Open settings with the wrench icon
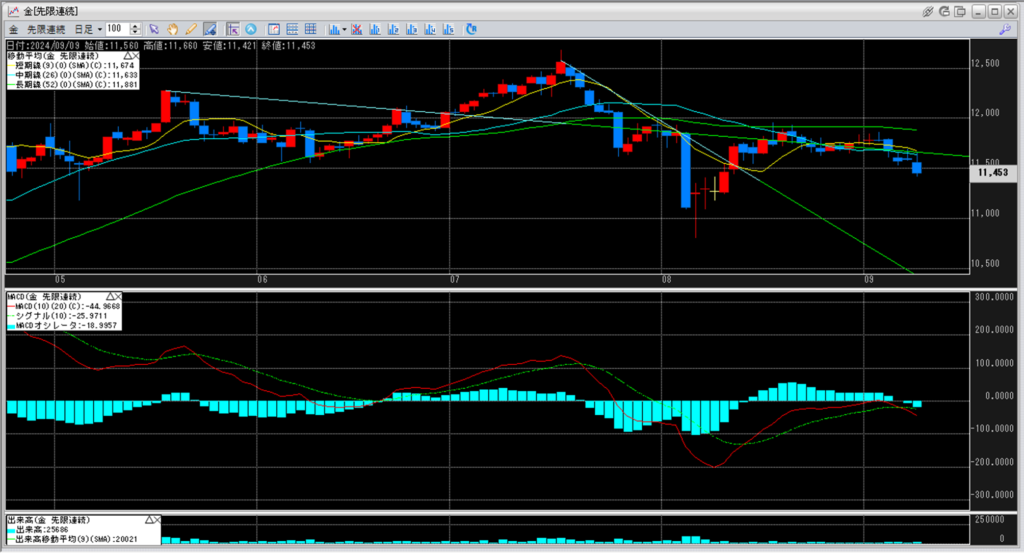The image size is (1024, 553). pyautogui.click(x=1004, y=30)
